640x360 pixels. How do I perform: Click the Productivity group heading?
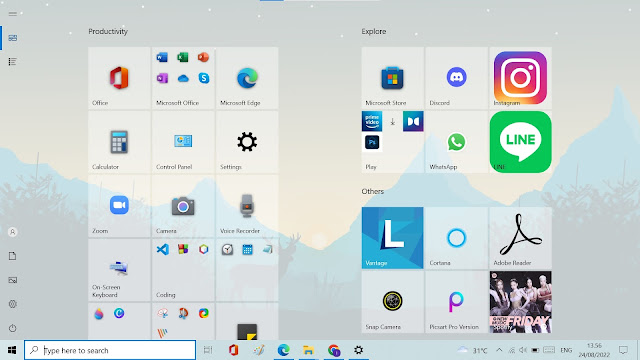[x=108, y=31]
